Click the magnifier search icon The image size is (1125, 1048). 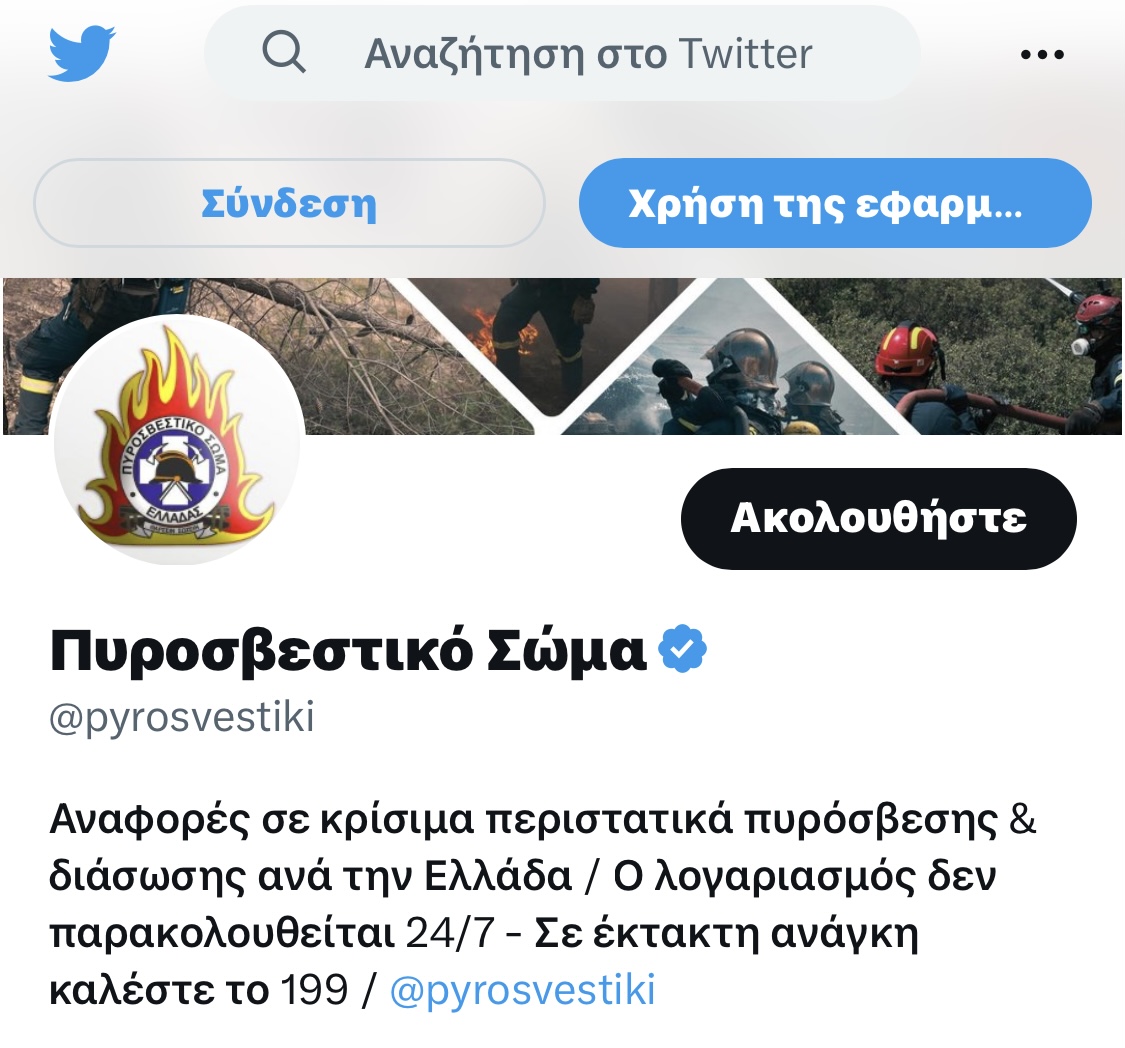pos(283,52)
